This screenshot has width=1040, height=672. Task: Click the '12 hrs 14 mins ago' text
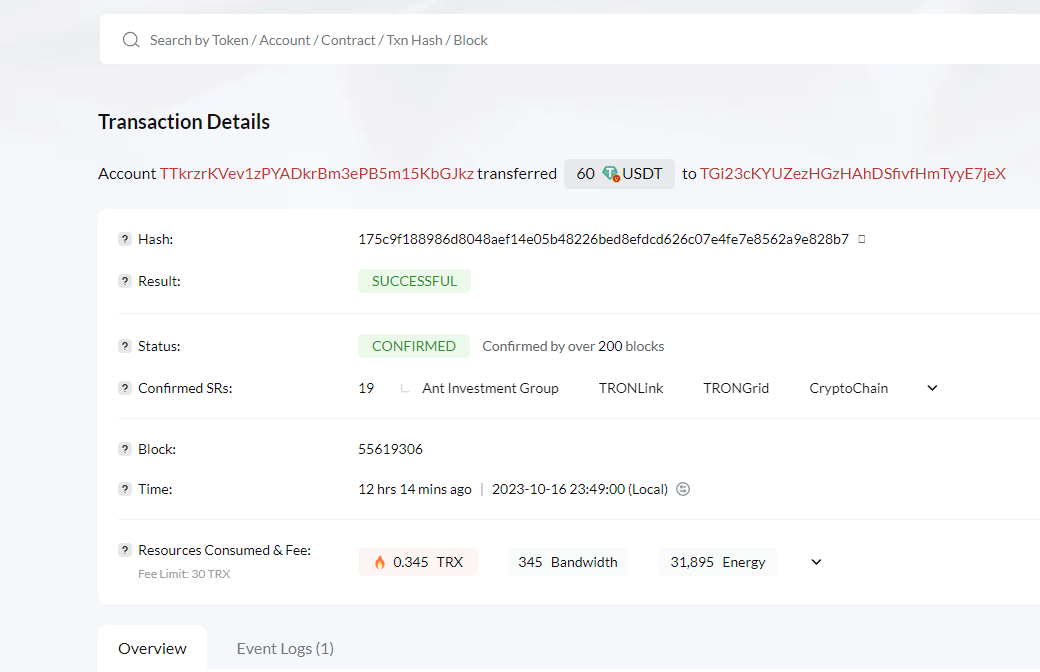pyautogui.click(x=415, y=489)
